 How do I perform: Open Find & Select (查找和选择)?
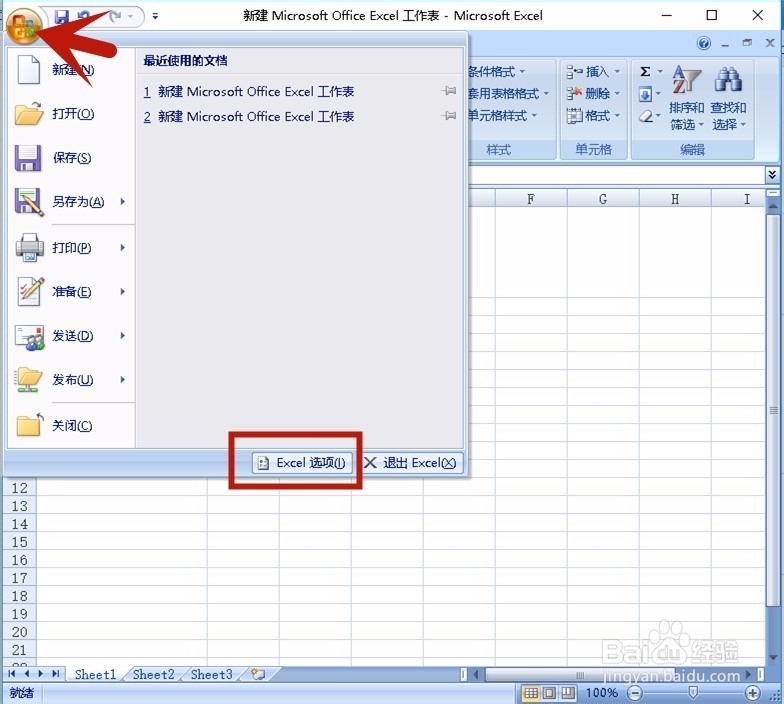coord(728,98)
